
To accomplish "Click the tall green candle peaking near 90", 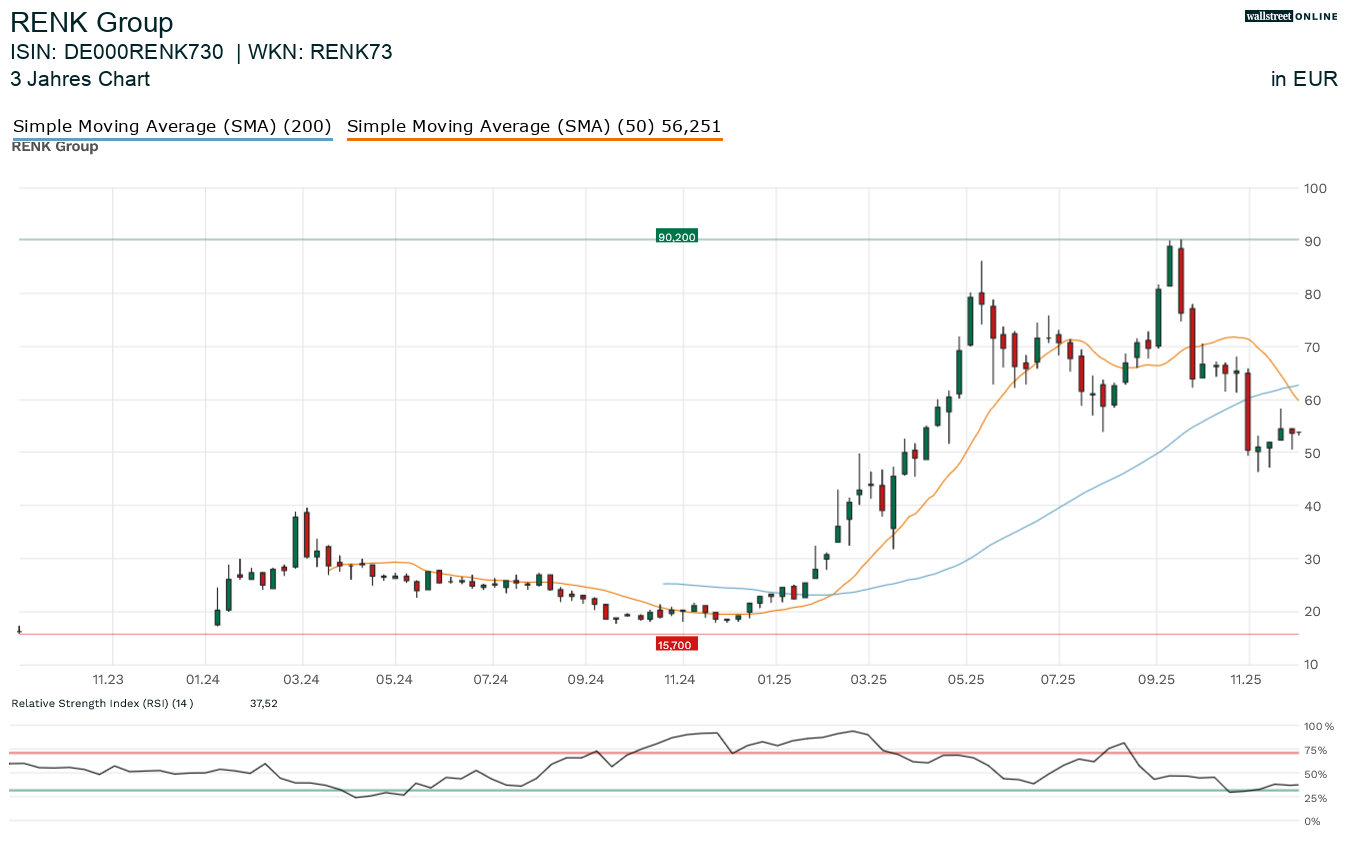I will point(1169,266).
